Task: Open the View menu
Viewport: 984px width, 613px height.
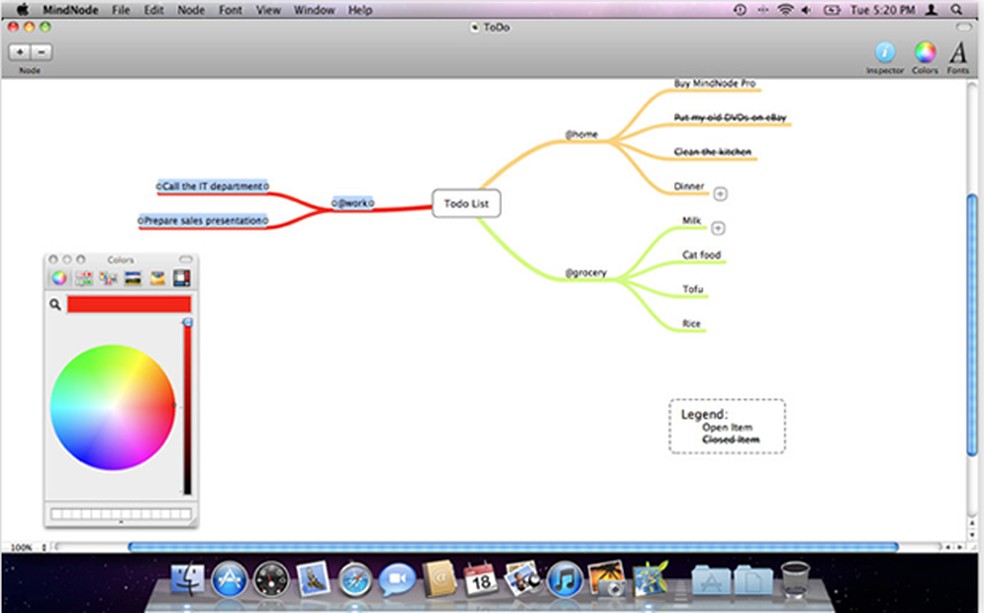Action: (268, 10)
